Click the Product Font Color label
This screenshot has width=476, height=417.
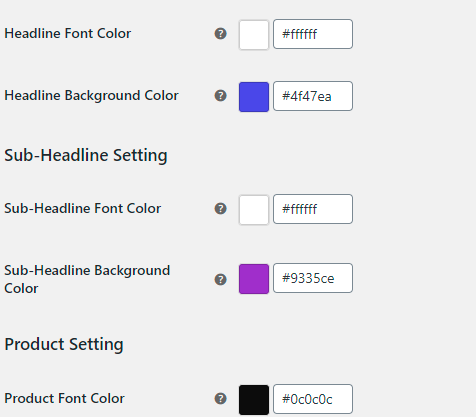coord(64,398)
